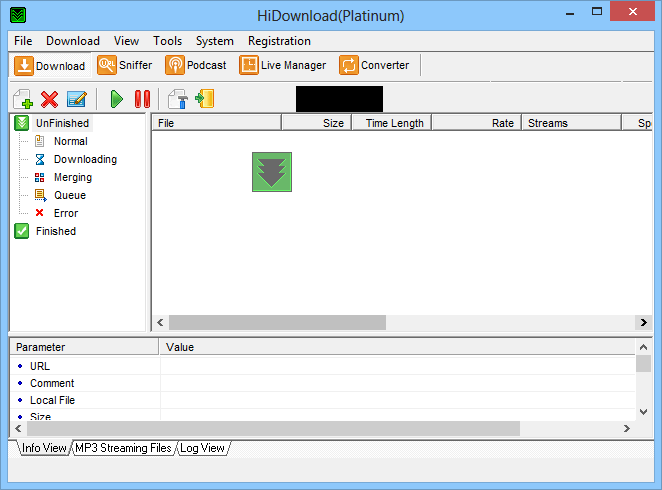Select the Downloading tree item
The width and height of the screenshot is (662, 490).
pyautogui.click(x=85, y=160)
